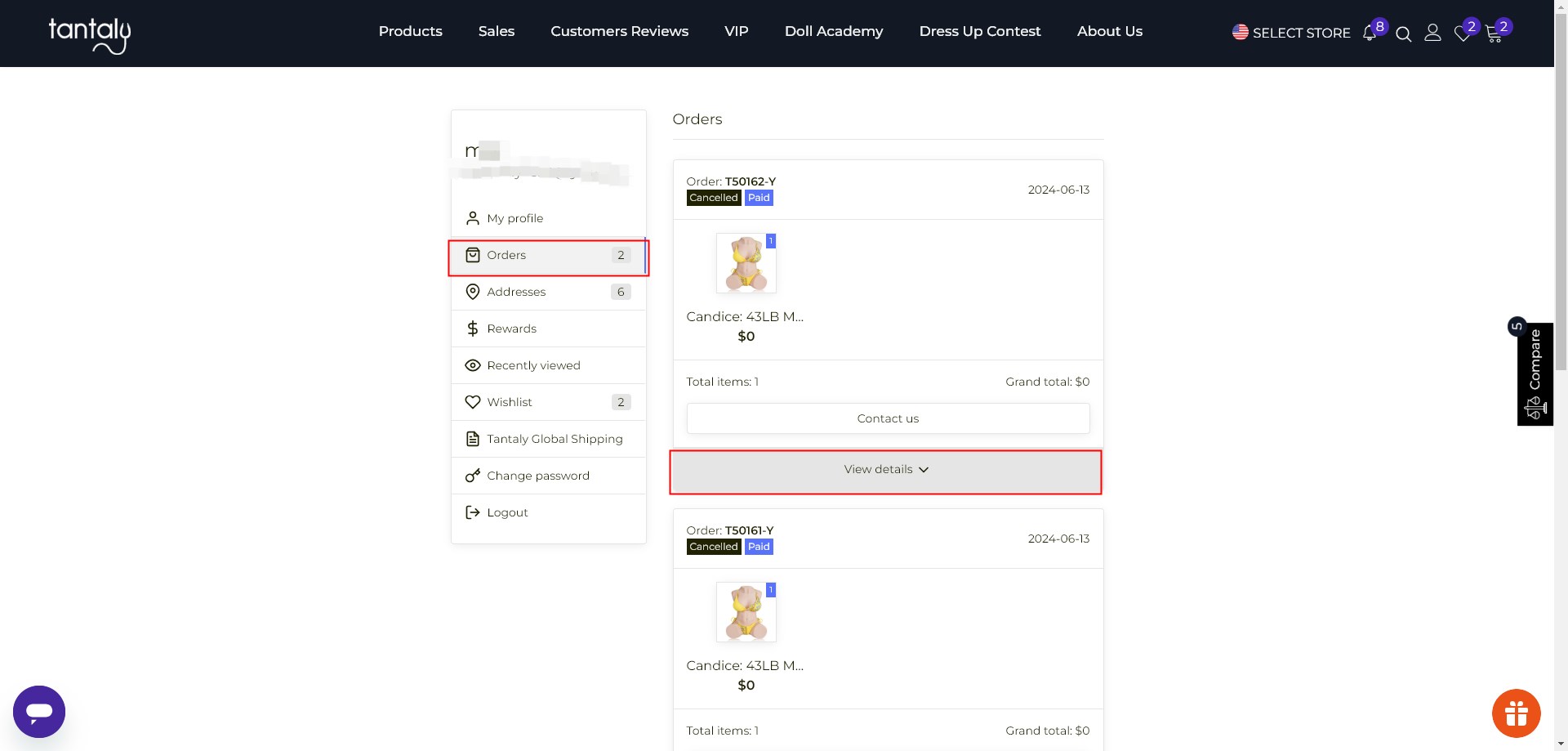Go to VIP page
Screen dimensions: 1568x751
point(736,31)
